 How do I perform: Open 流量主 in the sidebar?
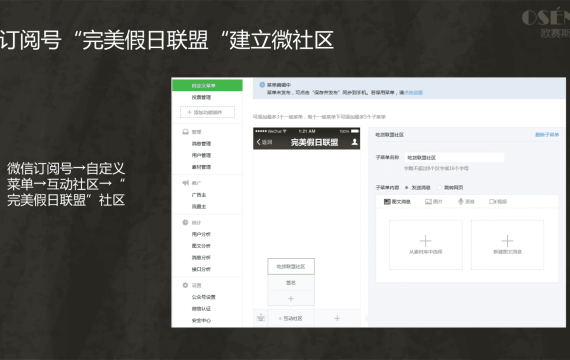[199, 207]
